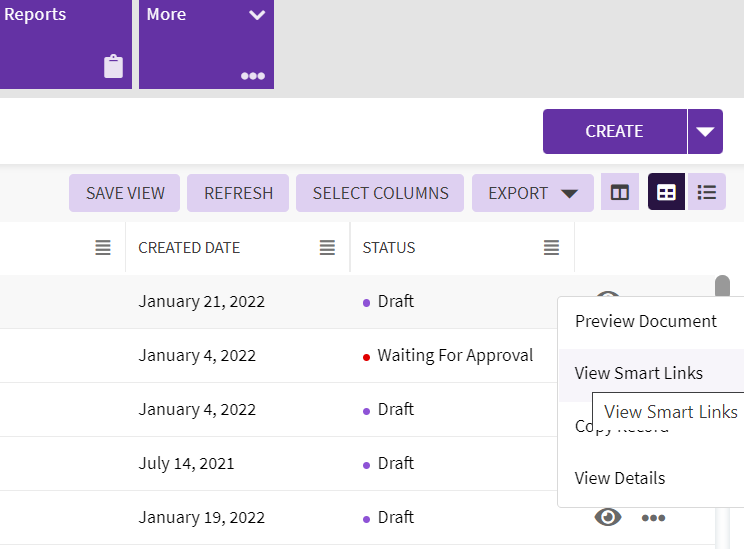This screenshot has width=744, height=549.
Task: Expand the More tile chevron
Action: click(x=257, y=15)
